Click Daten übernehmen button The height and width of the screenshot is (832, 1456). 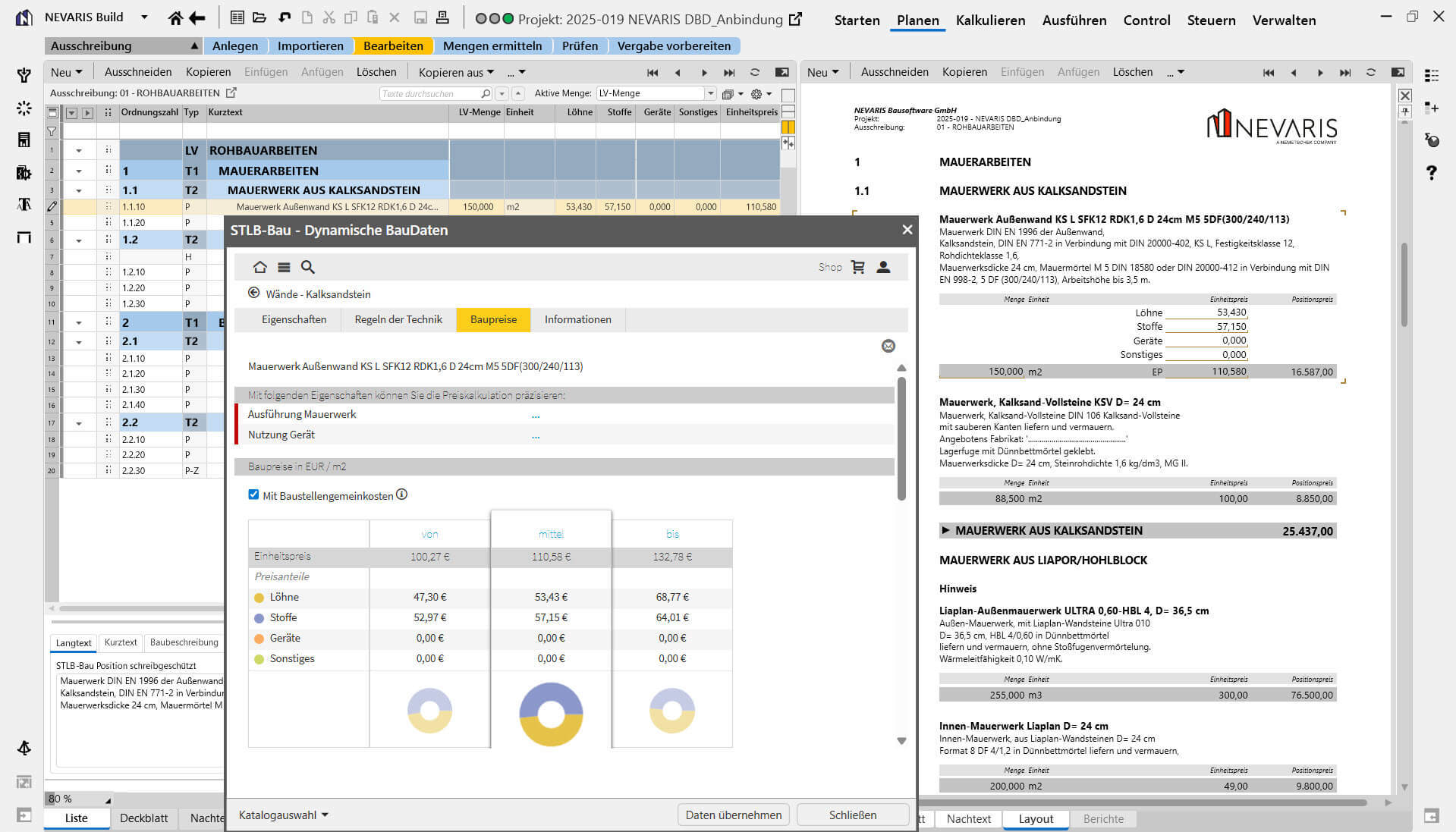[733, 815]
